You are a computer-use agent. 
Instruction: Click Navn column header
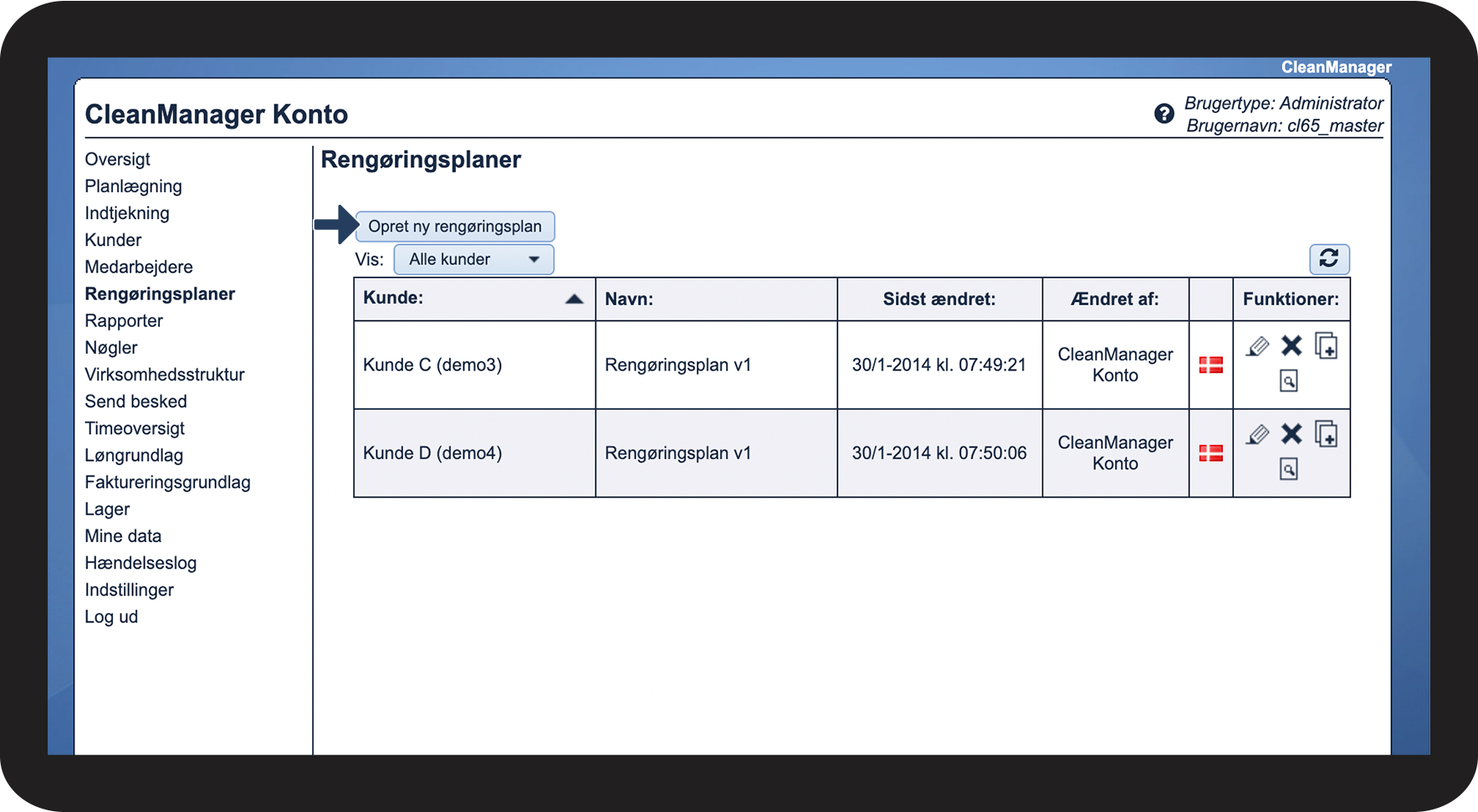pos(716,299)
